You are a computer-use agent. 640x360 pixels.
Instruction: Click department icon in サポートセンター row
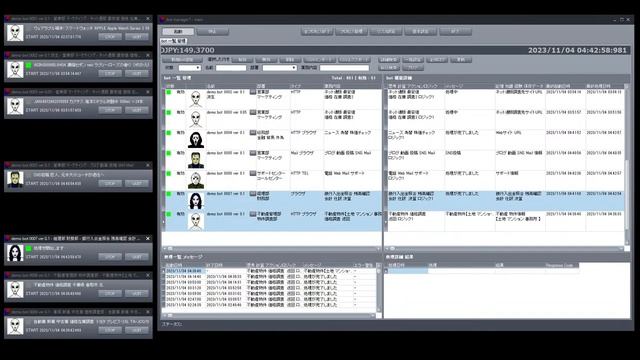tap(253, 173)
